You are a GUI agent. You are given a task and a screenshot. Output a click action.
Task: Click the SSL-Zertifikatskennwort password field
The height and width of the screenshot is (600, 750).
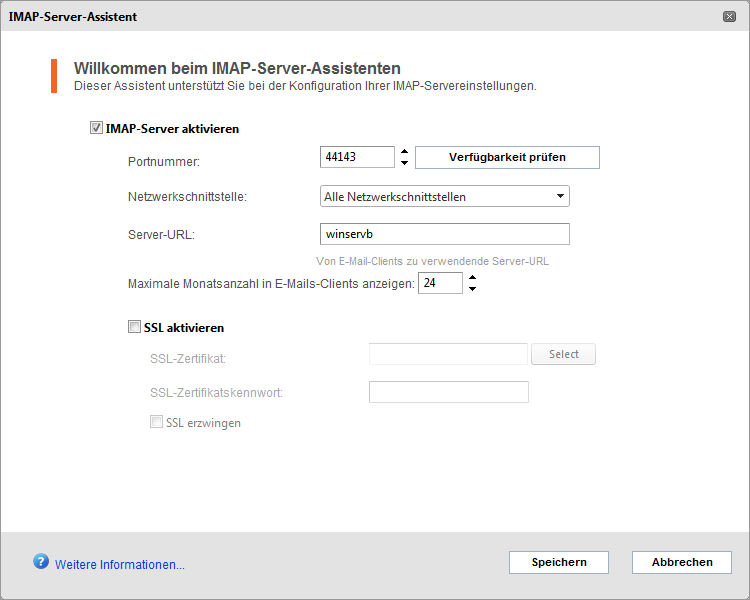[x=448, y=392]
